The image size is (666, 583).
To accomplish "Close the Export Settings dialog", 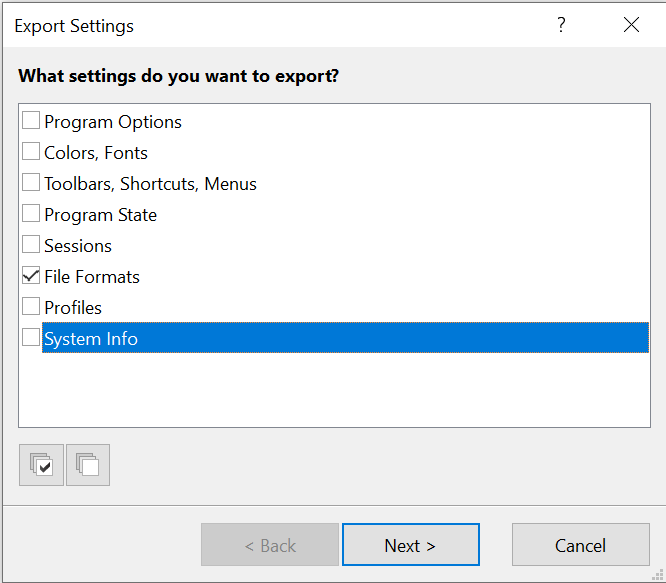I will point(631,26).
